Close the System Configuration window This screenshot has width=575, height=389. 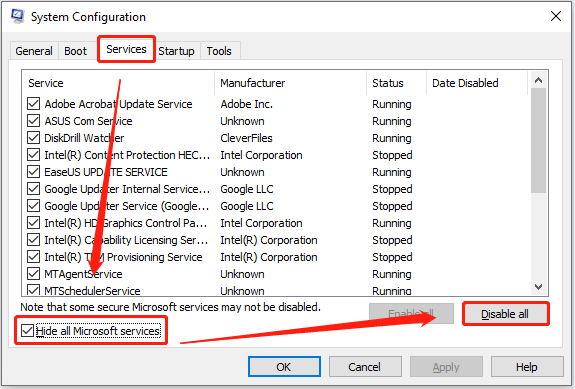pyautogui.click(x=556, y=16)
